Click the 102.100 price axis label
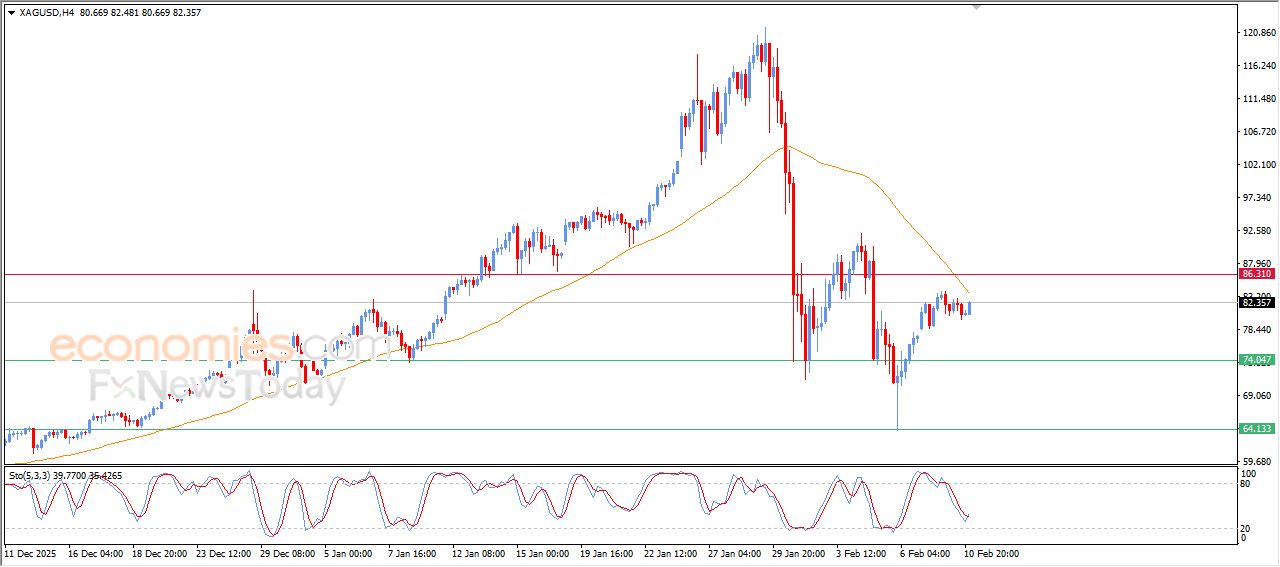The image size is (1280, 567). (x=1257, y=165)
